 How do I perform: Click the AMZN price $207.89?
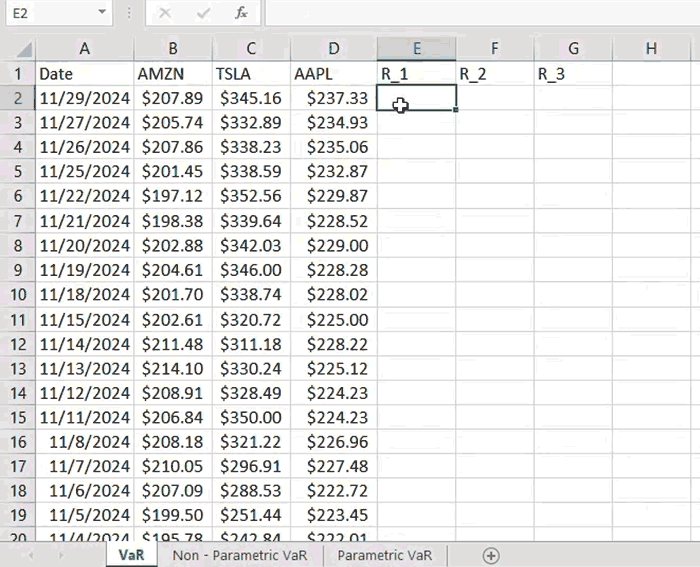(x=173, y=98)
